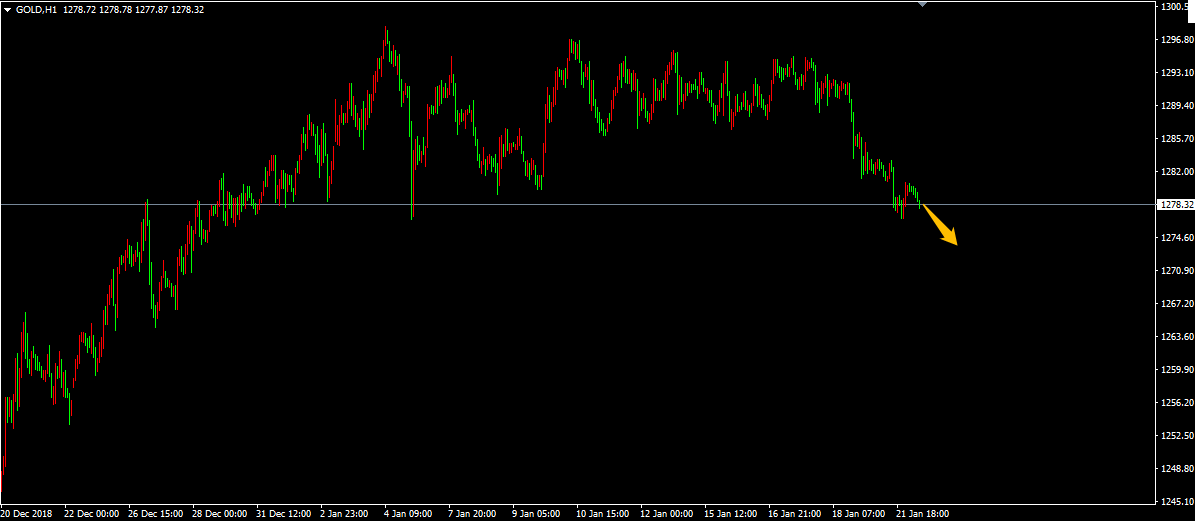Click the 4 Jan 09:00 time label

pyautogui.click(x=410, y=514)
